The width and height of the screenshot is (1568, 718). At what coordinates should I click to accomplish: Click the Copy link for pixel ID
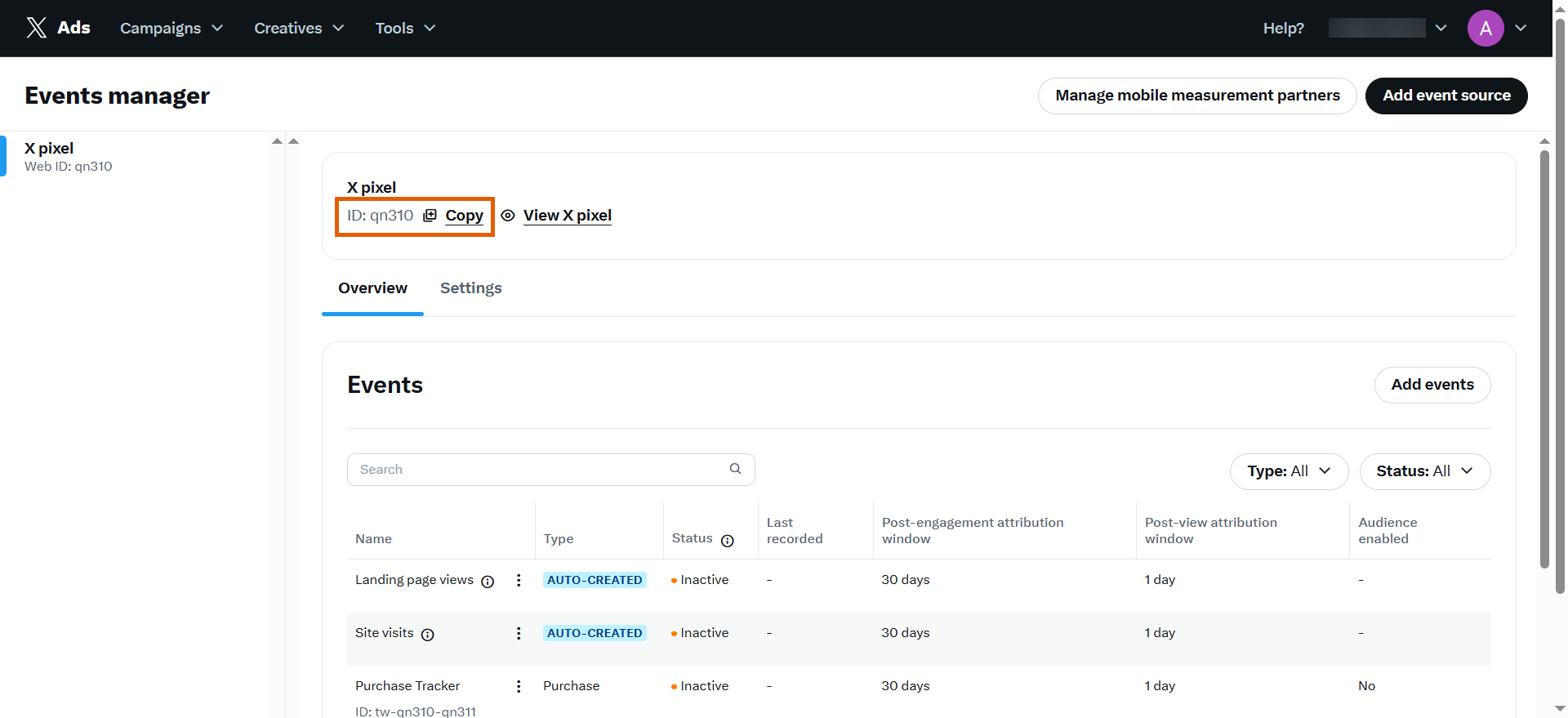click(x=464, y=216)
